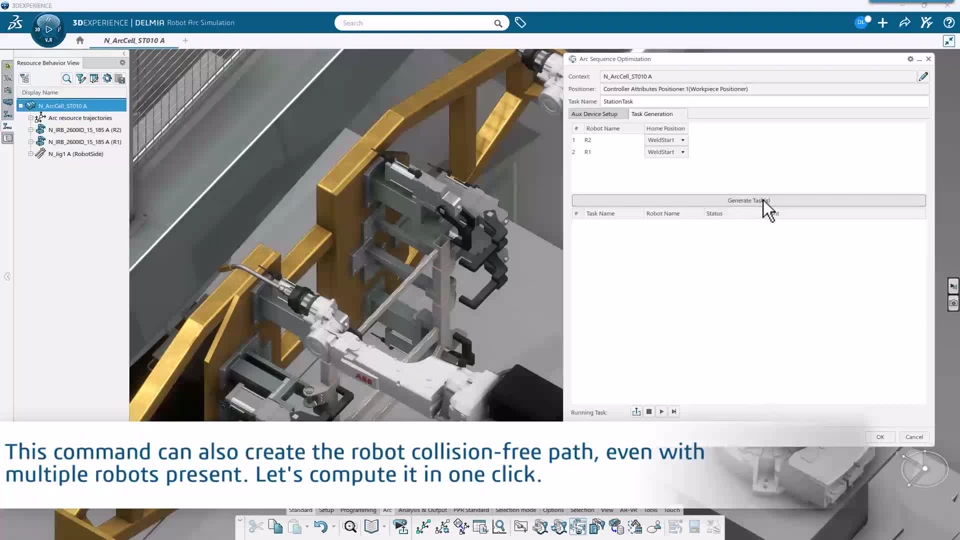Screen dimensions: 960x540
Task: Expand the N_Jig1 A (RobotSide) node
Action: click(x=31, y=154)
